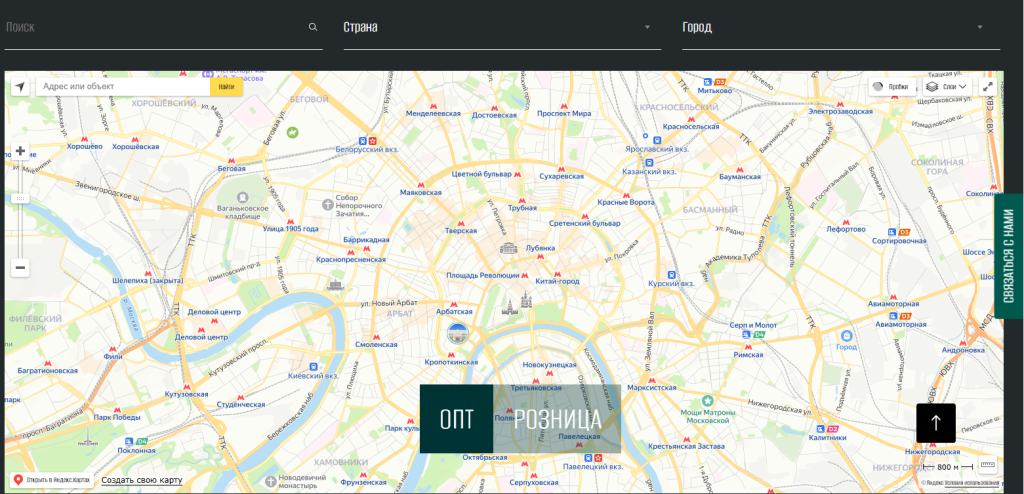Viewport: 1024px width, 494px height.
Task: Click the Арбатская metro station marker
Action: pos(455,304)
